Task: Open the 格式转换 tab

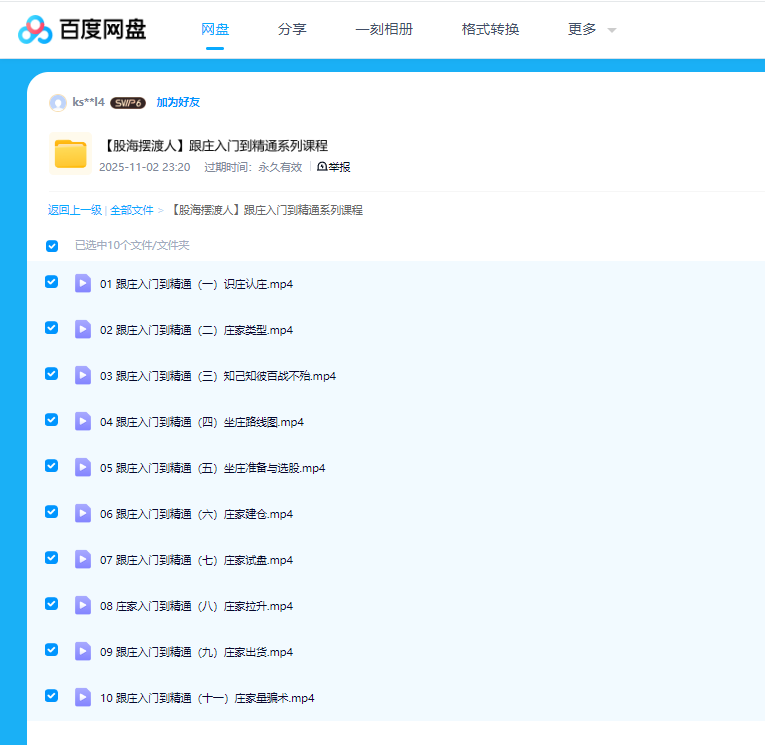Action: 490,30
